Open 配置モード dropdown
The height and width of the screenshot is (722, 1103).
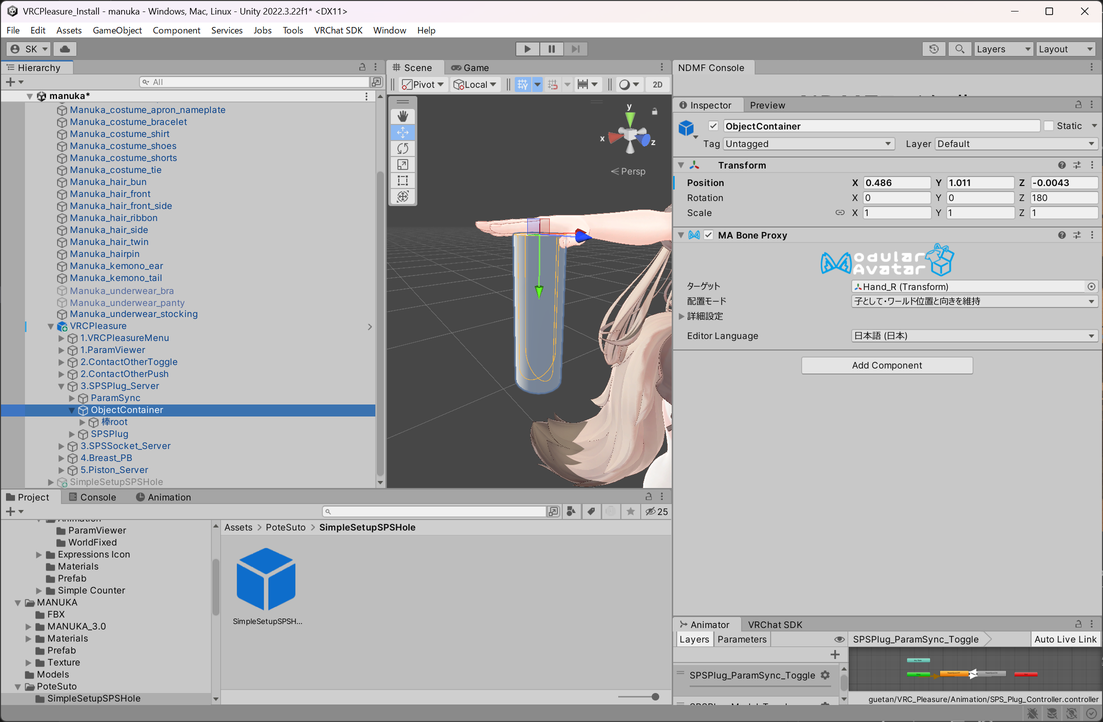(x=974, y=301)
